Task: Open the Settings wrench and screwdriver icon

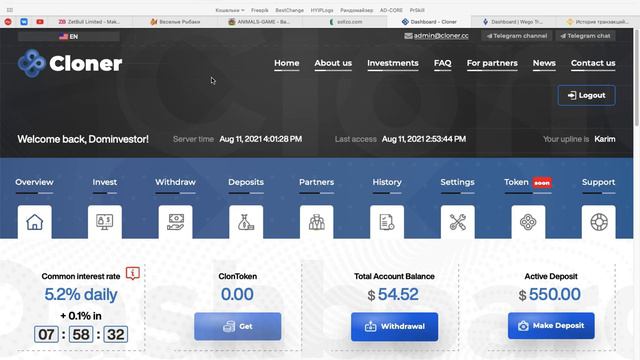Action: [x=458, y=222]
